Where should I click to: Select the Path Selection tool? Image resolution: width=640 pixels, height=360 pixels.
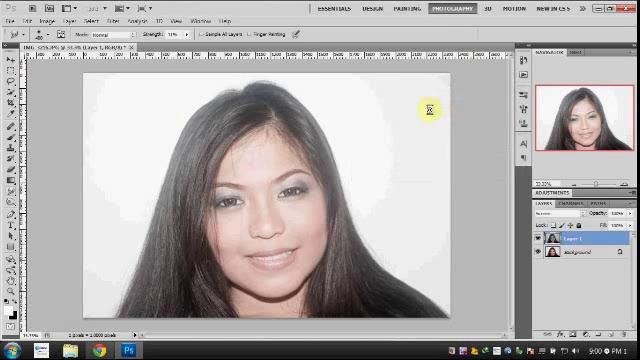tap(11, 236)
